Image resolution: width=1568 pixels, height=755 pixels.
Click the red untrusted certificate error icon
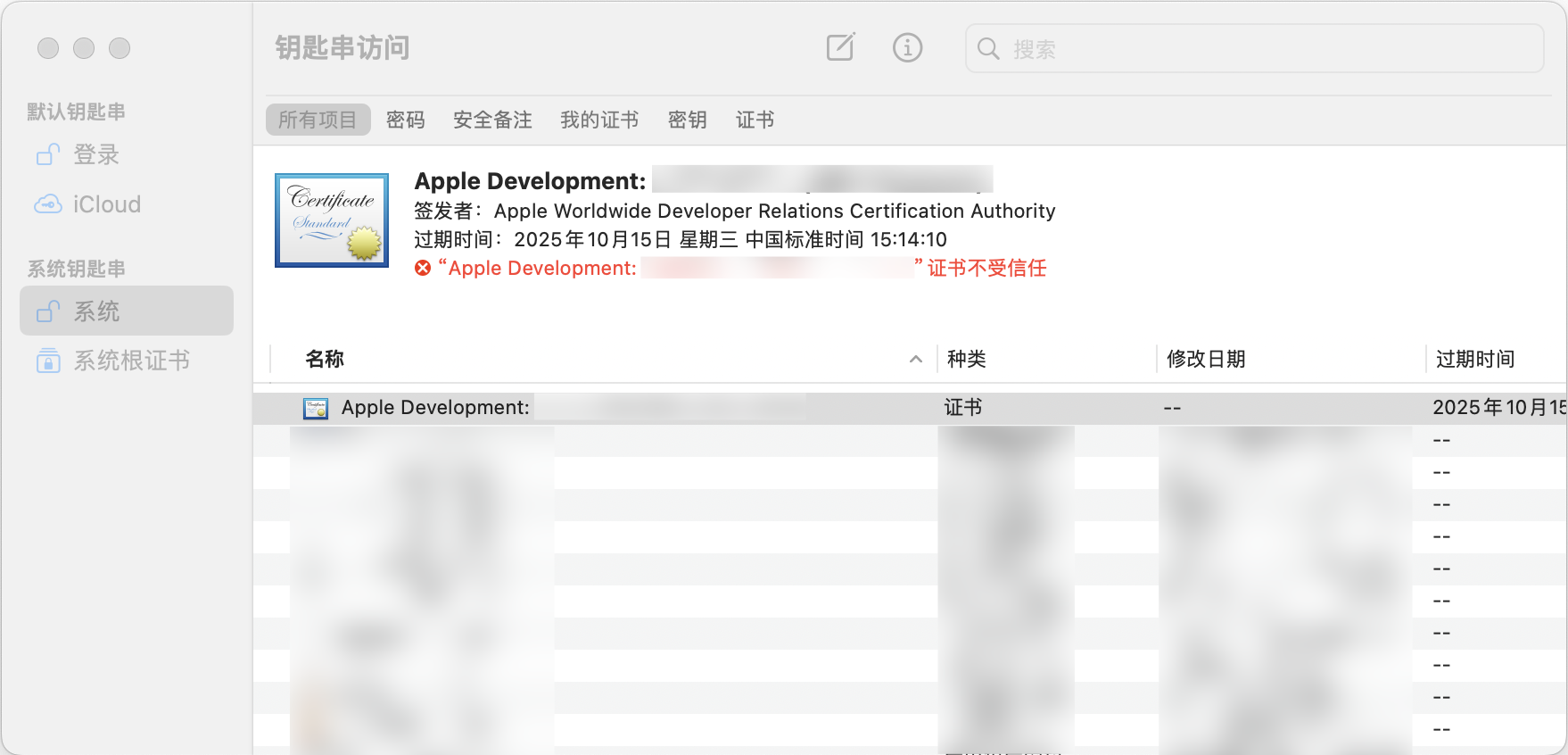[x=423, y=268]
